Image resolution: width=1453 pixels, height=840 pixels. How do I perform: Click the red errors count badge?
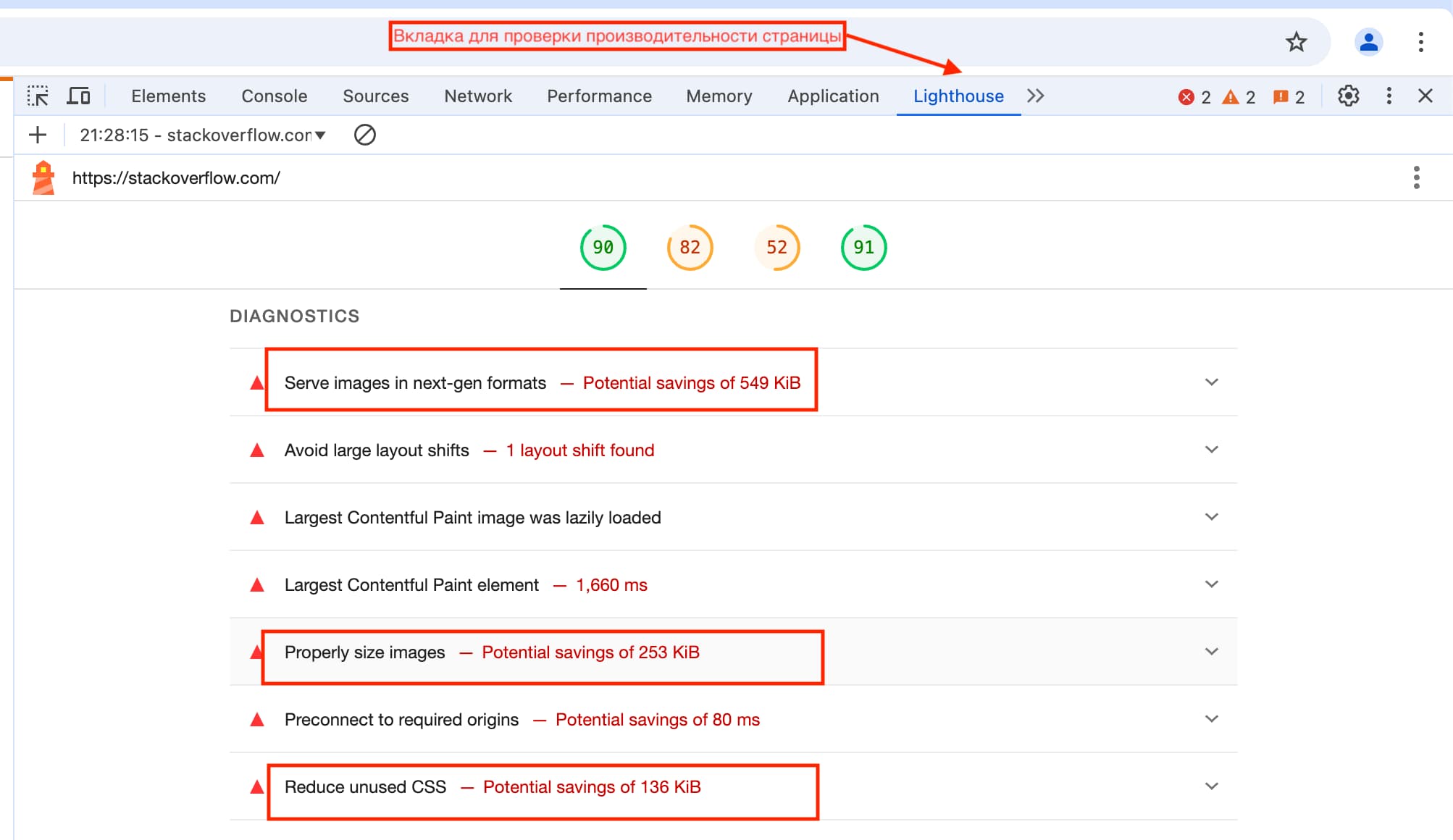[x=1194, y=97]
